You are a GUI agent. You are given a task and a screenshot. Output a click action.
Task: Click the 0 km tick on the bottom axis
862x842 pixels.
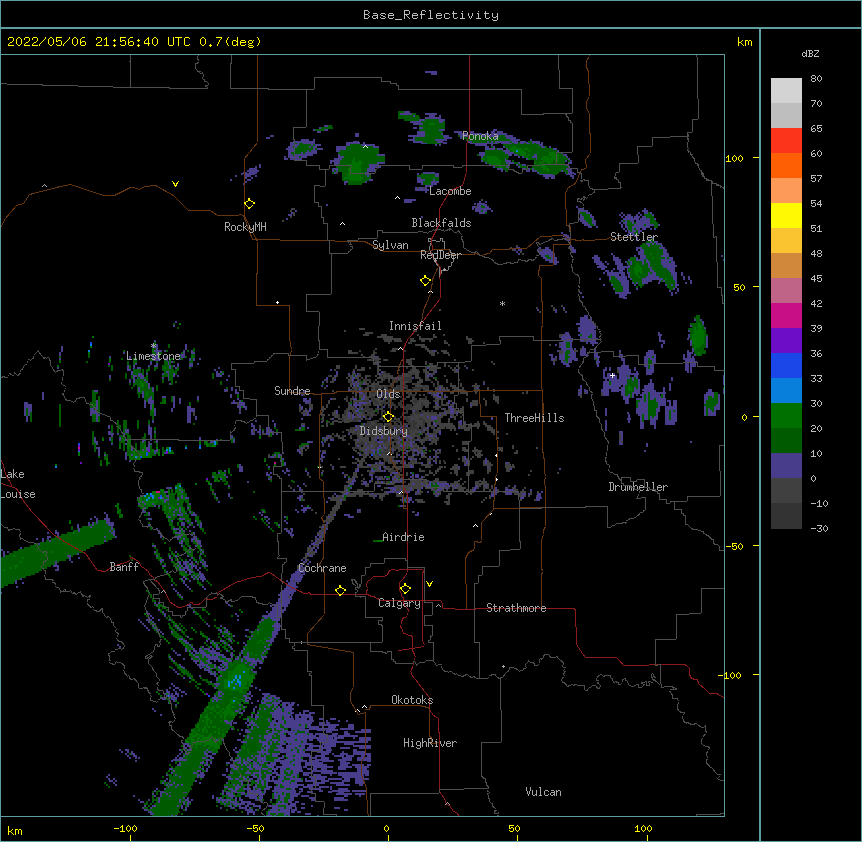[x=386, y=828]
